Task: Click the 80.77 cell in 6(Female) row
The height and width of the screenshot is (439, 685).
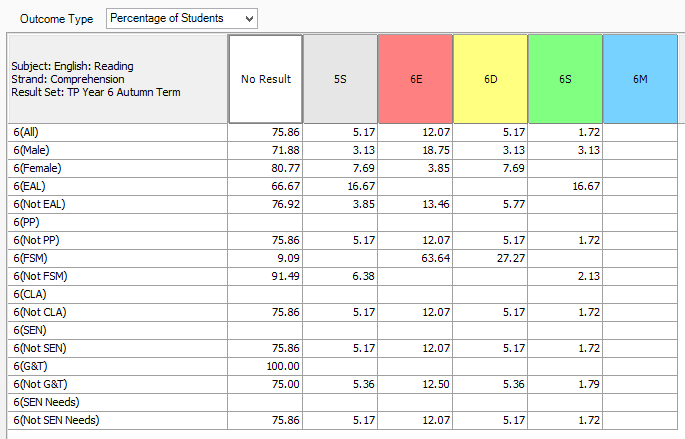Action: (x=265, y=168)
